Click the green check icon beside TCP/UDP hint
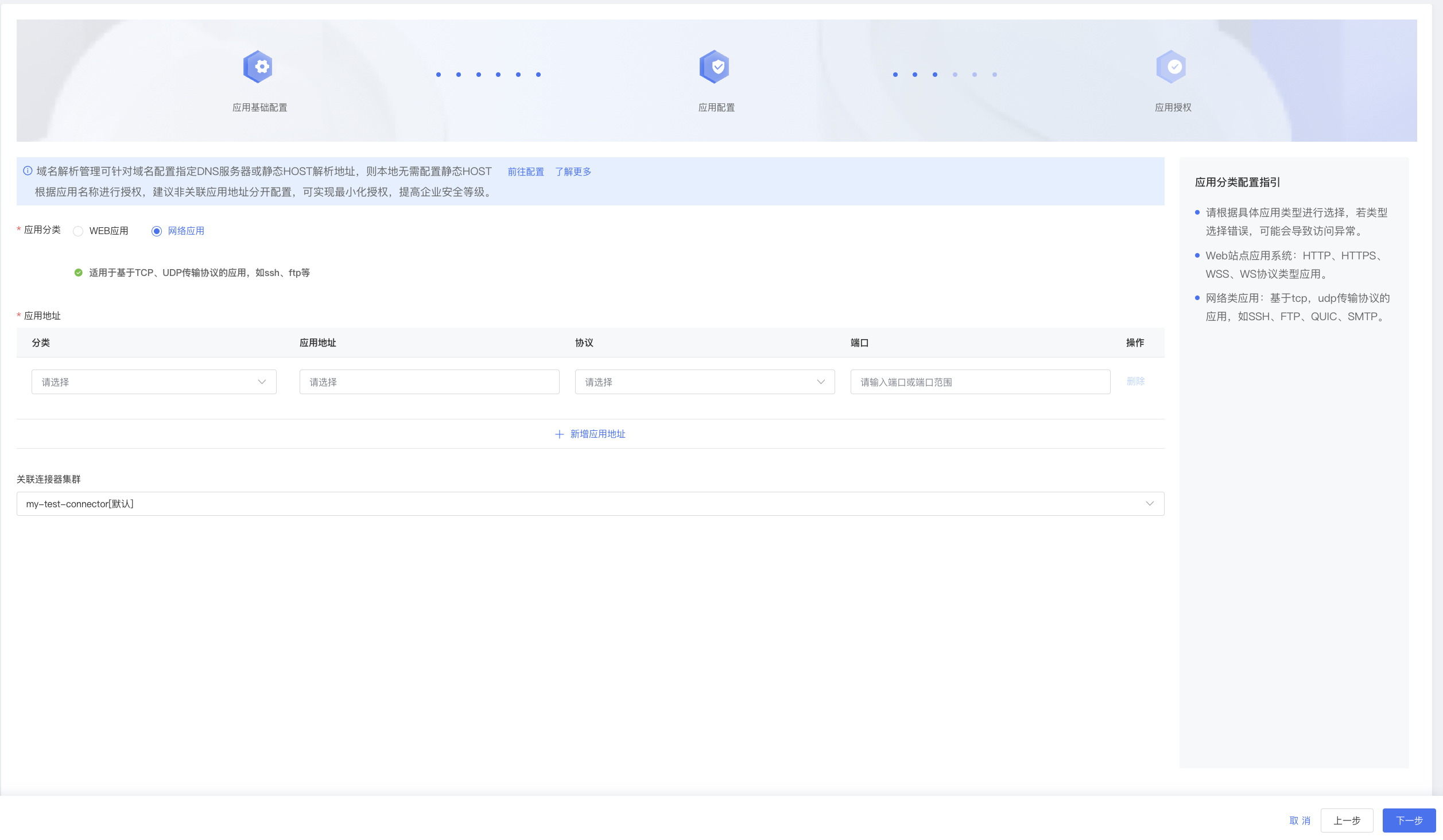 click(x=79, y=273)
